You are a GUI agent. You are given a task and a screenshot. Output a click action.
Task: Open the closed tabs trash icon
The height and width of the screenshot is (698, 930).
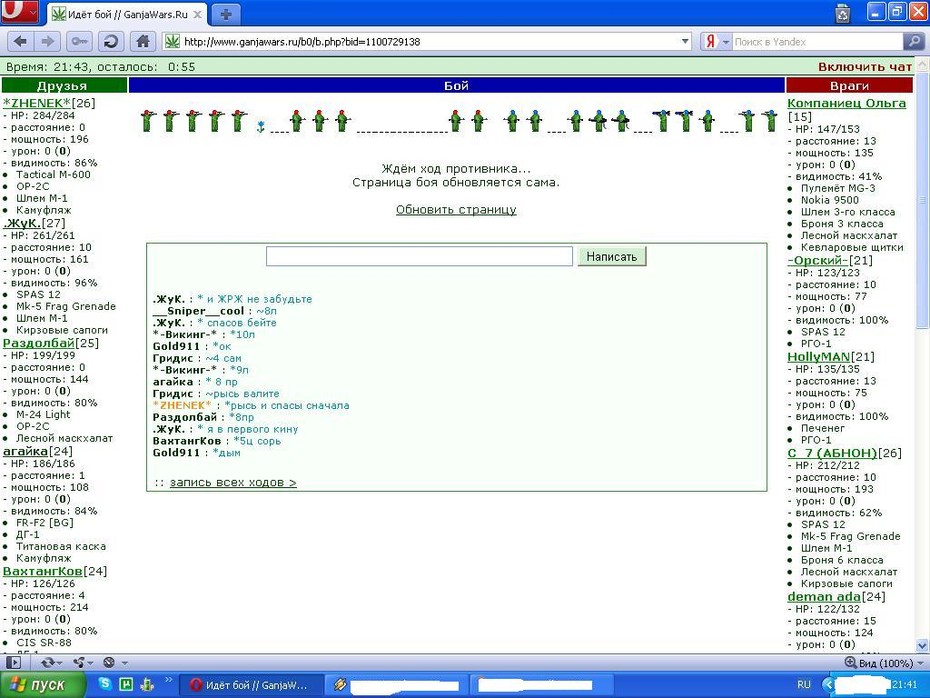(842, 14)
